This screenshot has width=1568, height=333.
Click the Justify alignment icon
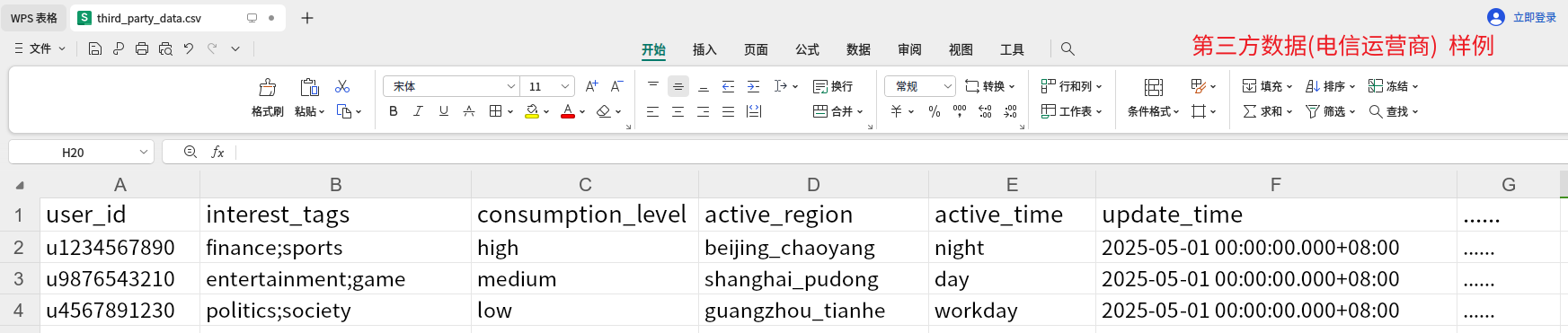click(729, 111)
